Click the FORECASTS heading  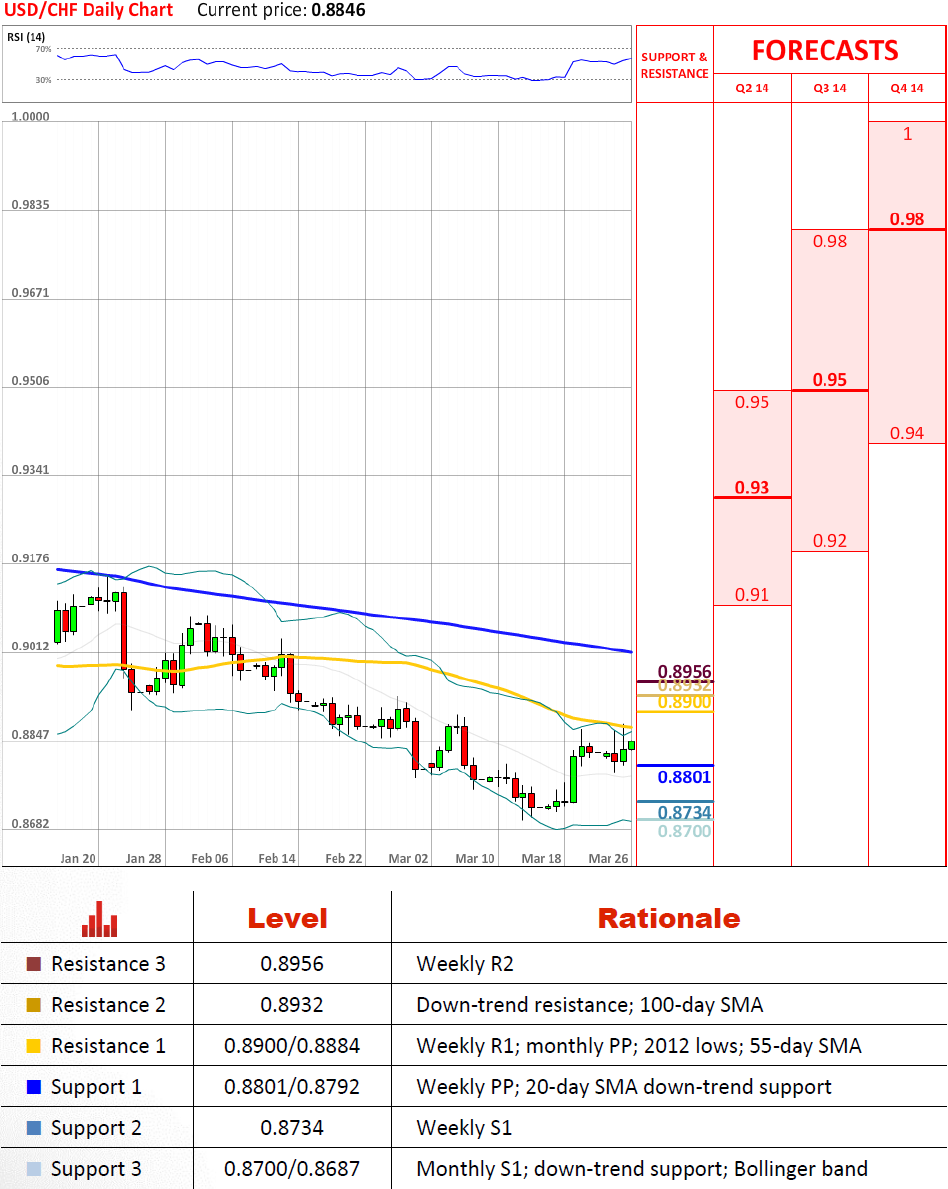click(x=825, y=51)
